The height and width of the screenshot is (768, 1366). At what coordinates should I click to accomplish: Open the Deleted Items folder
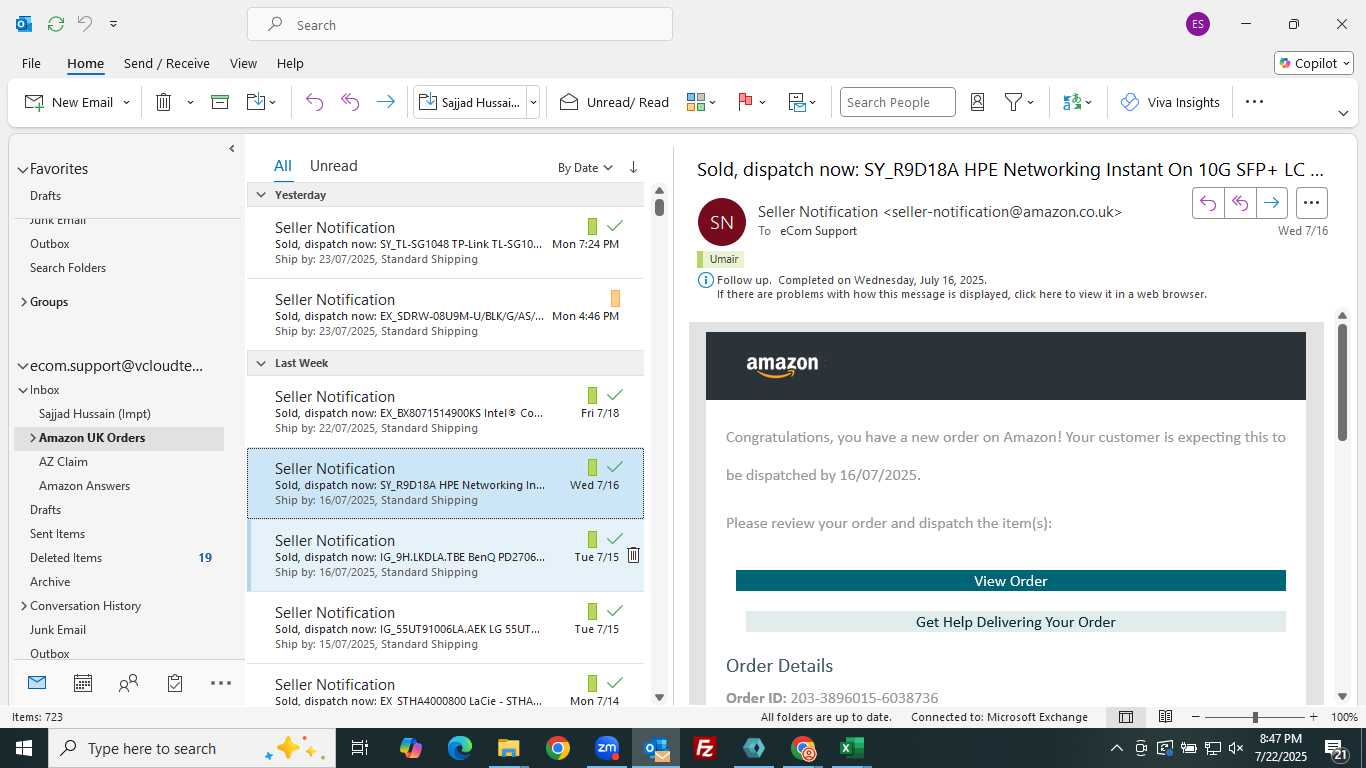[66, 558]
